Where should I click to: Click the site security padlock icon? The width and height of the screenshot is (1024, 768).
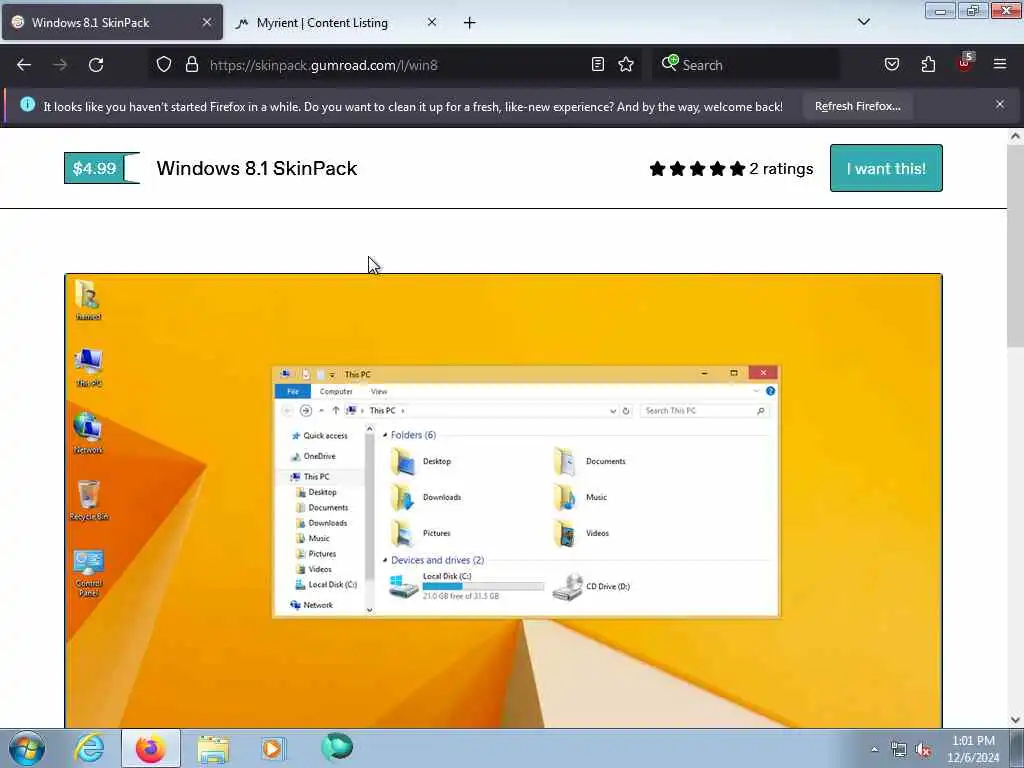click(191, 65)
